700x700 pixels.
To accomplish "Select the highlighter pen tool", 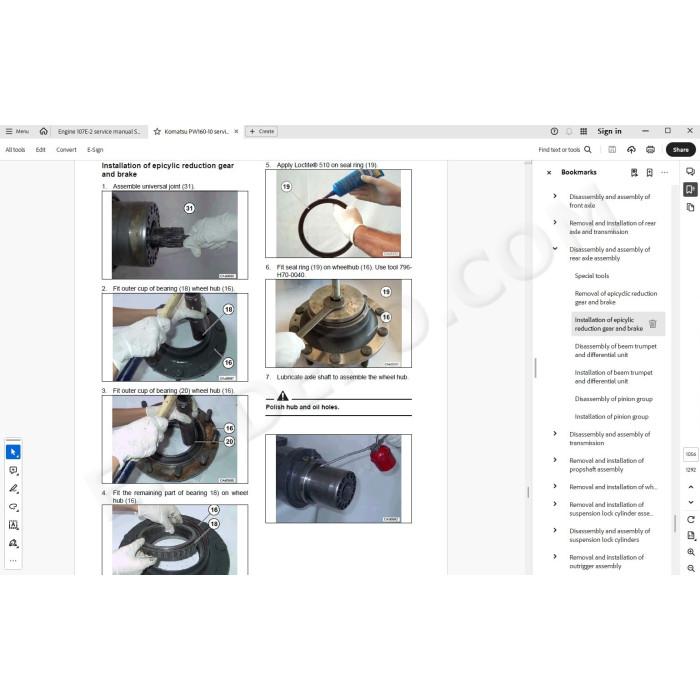I will pyautogui.click(x=13, y=488).
